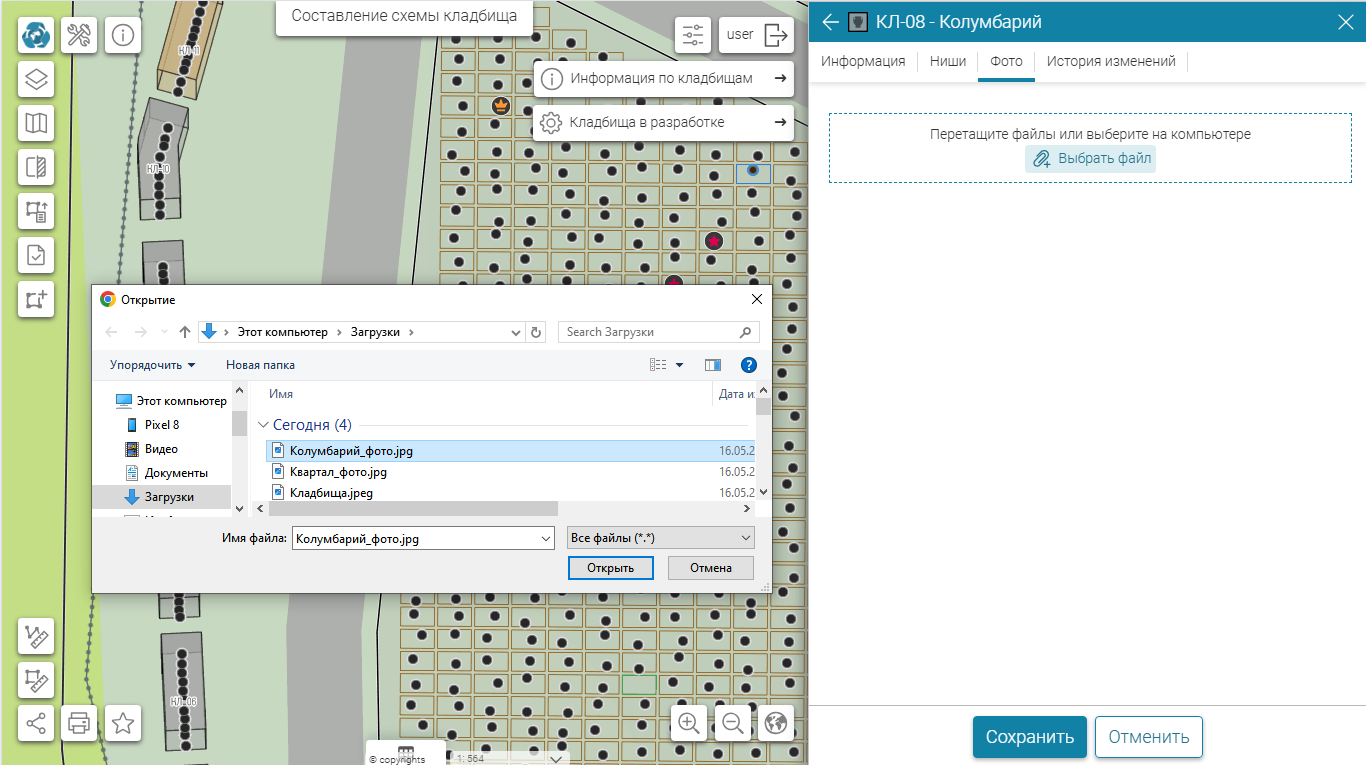Click the Search Загрузки field

point(648,332)
